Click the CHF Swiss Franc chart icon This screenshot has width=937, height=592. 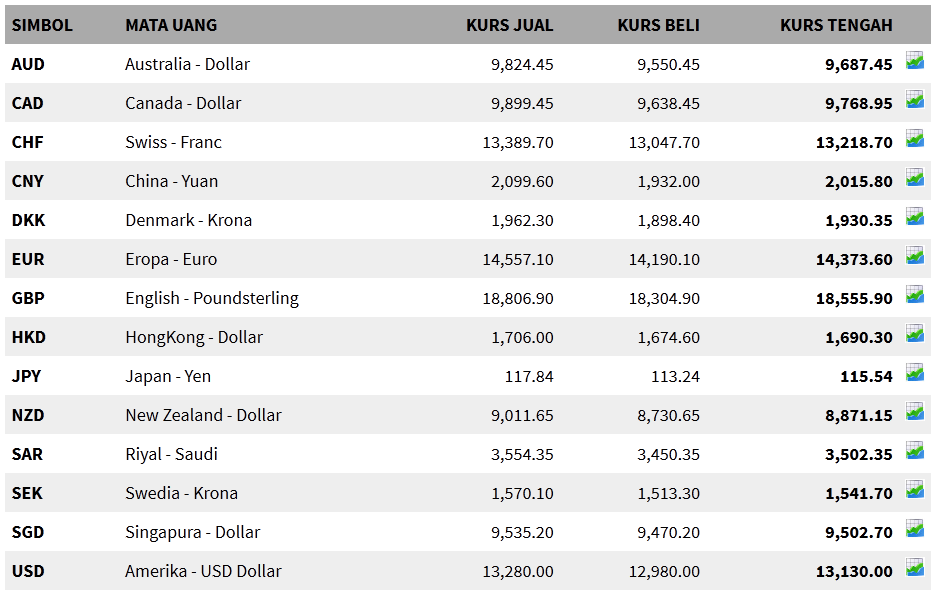click(915, 139)
